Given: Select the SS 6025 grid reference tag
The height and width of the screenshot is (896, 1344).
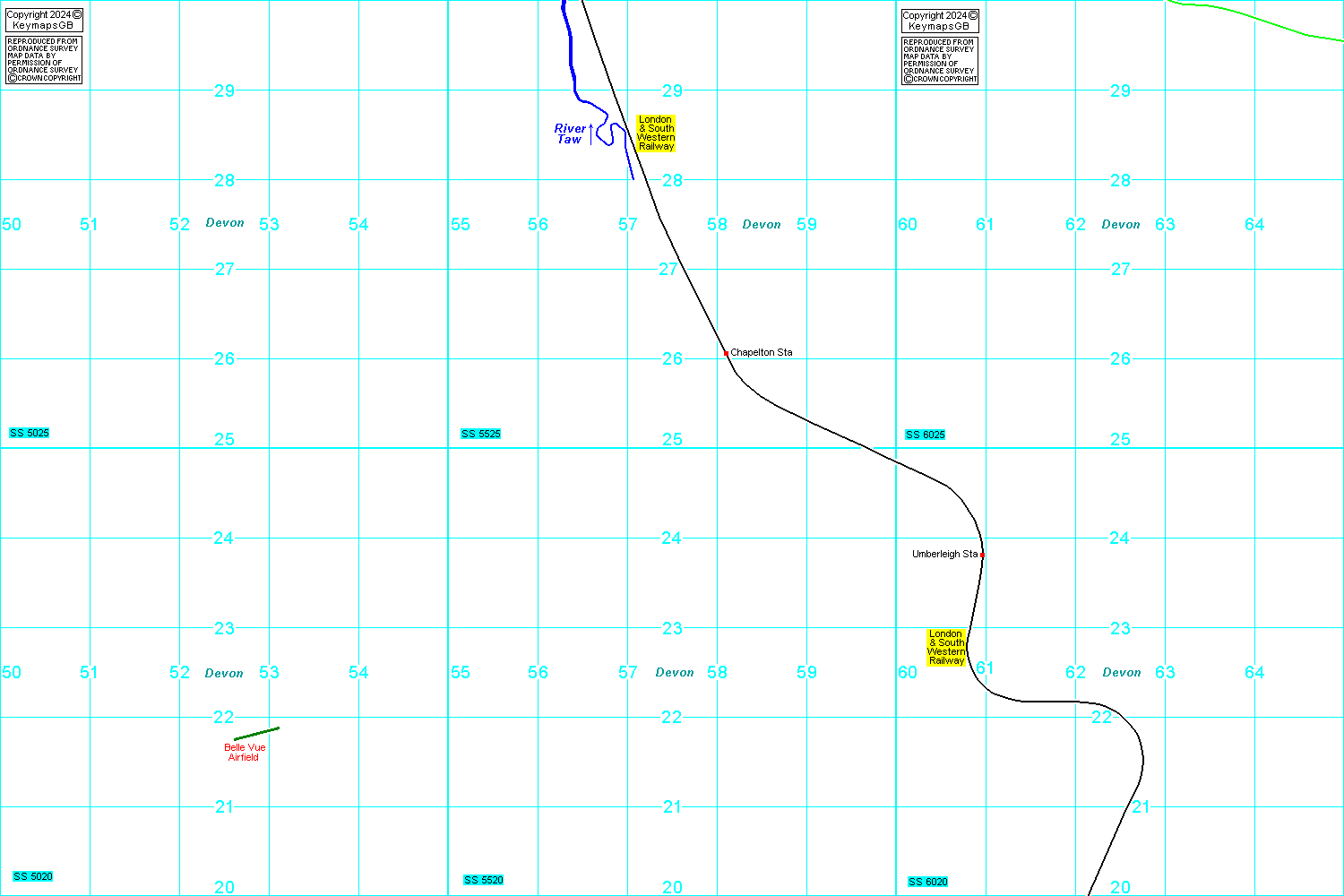Looking at the screenshot, I should (x=926, y=435).
